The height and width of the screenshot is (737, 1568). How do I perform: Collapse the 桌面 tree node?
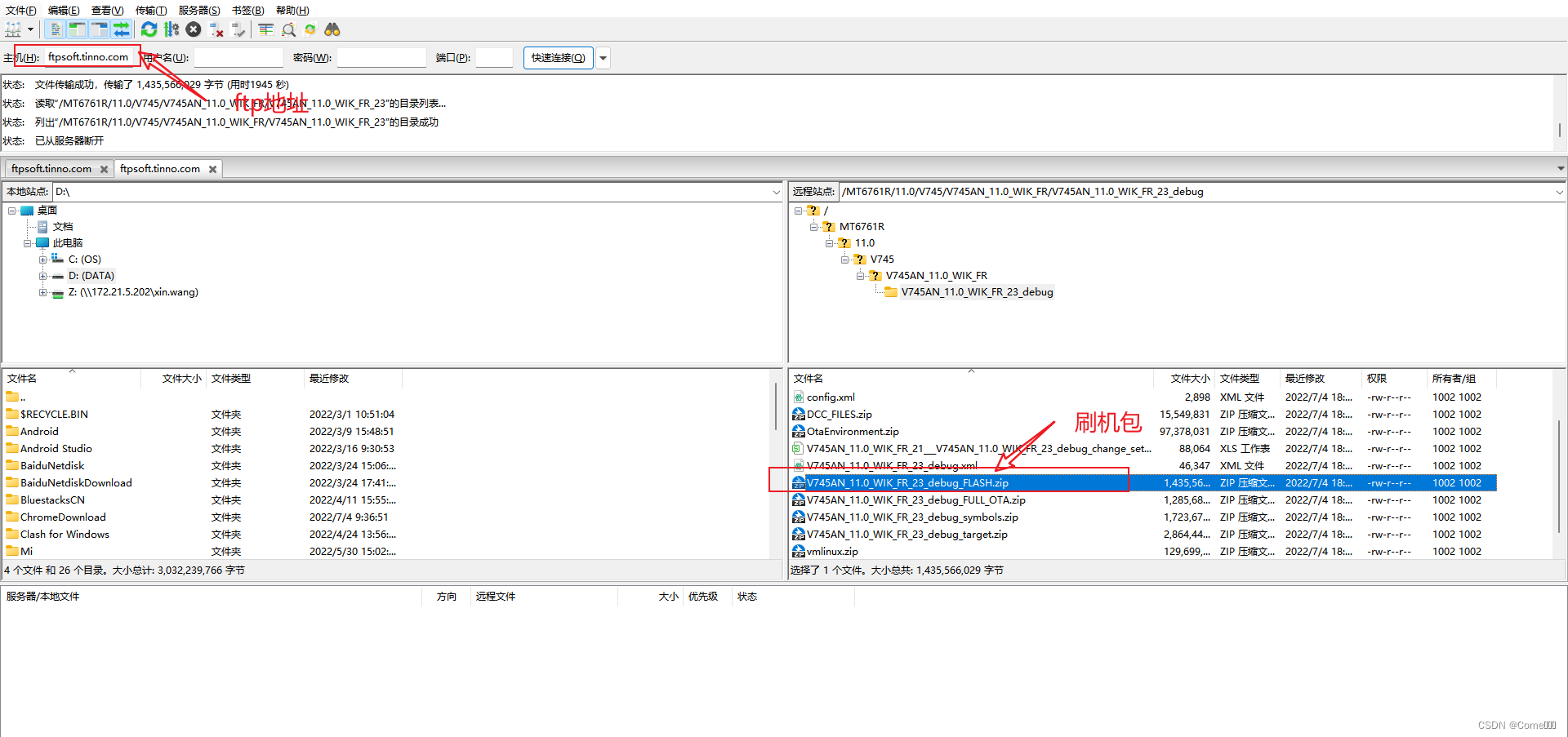(x=12, y=211)
